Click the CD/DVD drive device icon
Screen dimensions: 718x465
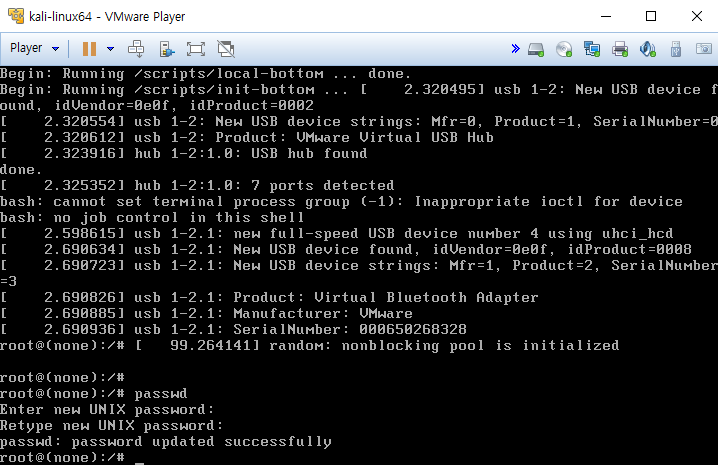[564, 49]
